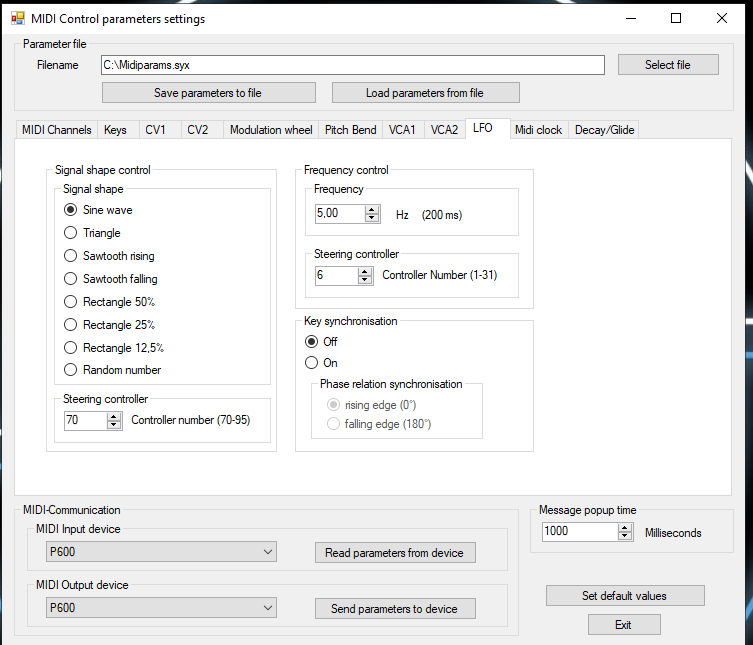753x645 pixels.
Task: Select Rectangle 25% signal shape
Action: pyautogui.click(x=109, y=325)
